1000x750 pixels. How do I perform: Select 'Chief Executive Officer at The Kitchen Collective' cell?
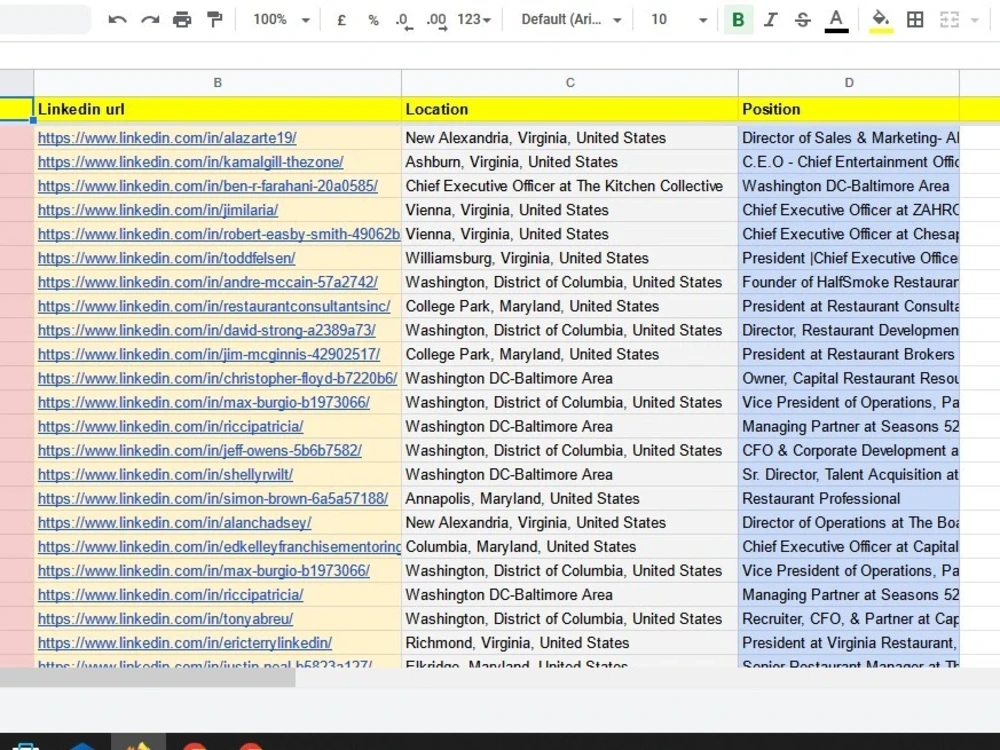tap(570, 186)
